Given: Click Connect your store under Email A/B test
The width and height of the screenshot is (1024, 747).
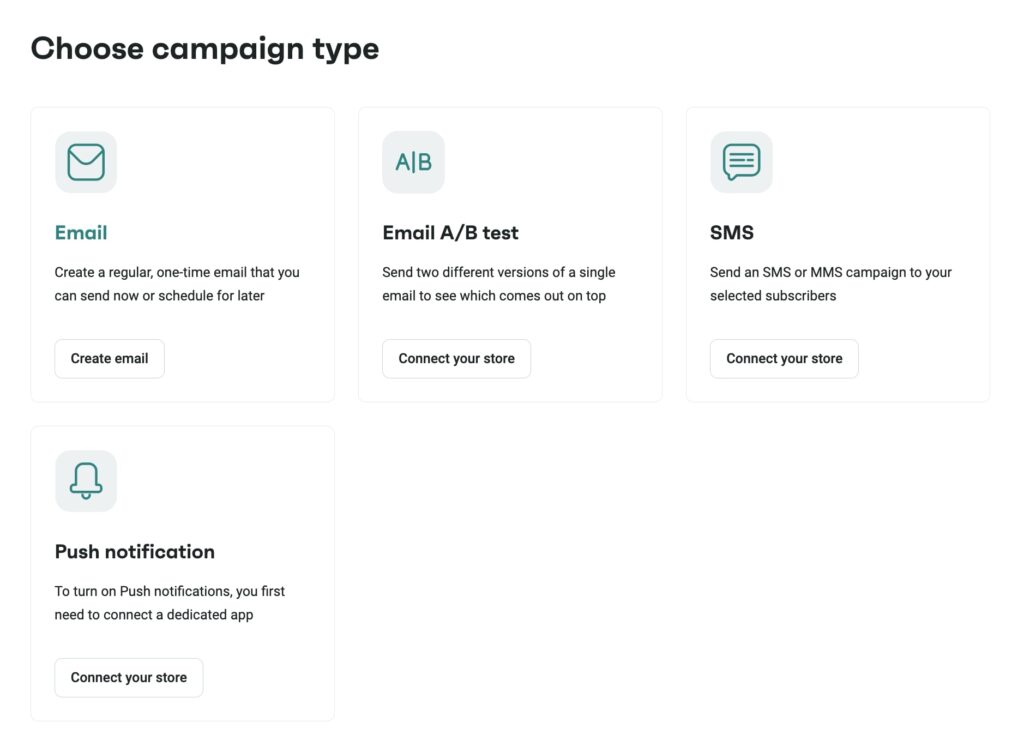Looking at the screenshot, I should [x=456, y=358].
